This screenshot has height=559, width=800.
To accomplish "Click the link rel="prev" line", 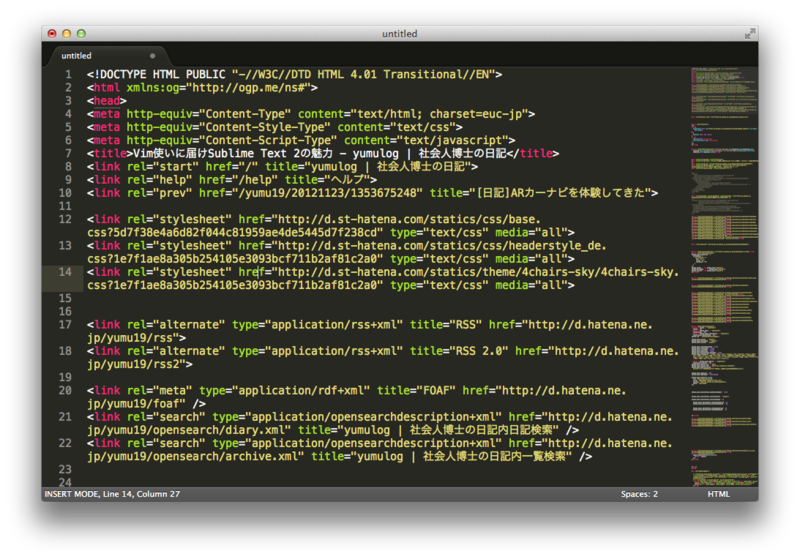I will (372, 193).
